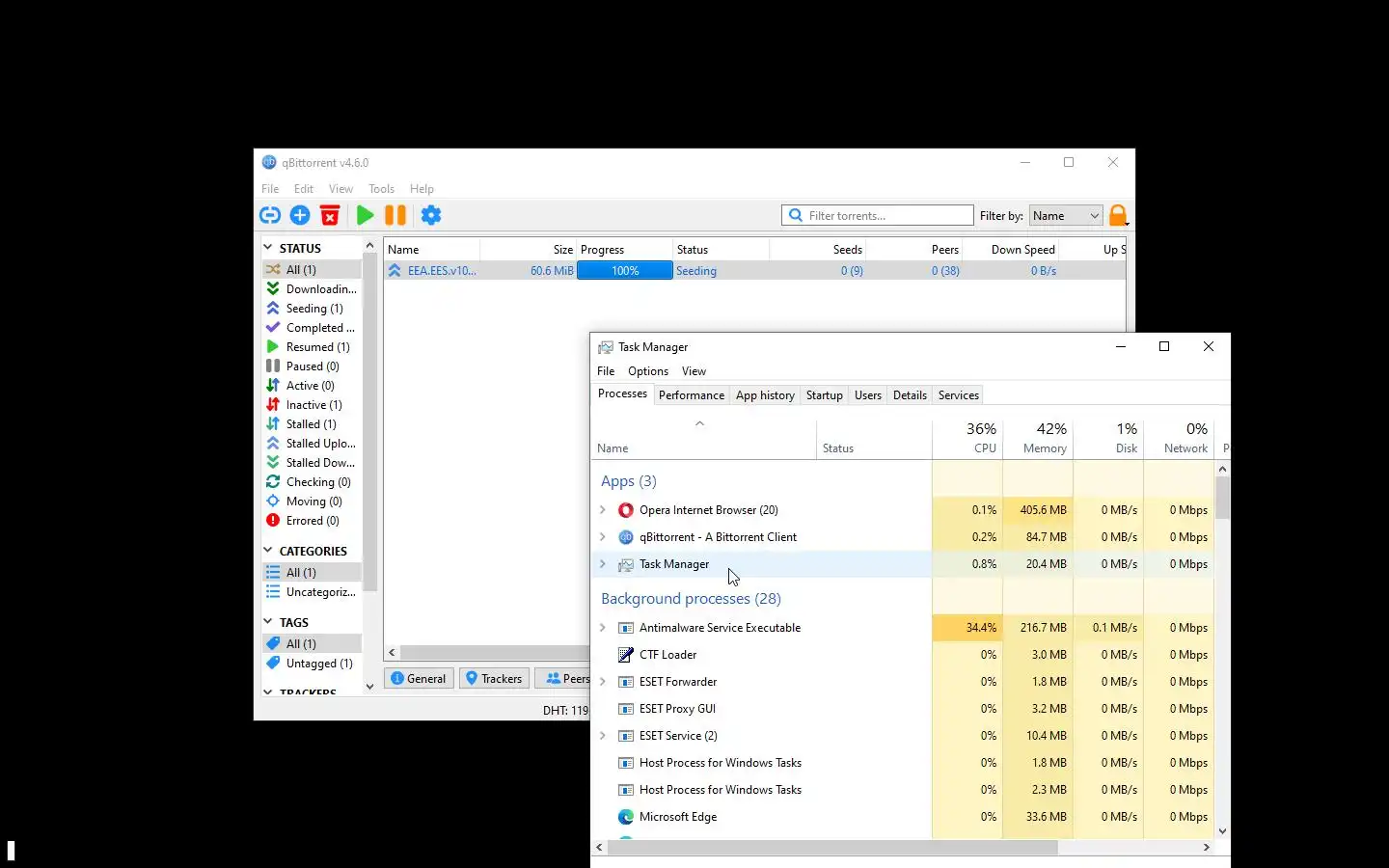Expand Opera Internet Browser process group
This screenshot has width=1389, height=868.
point(603,510)
